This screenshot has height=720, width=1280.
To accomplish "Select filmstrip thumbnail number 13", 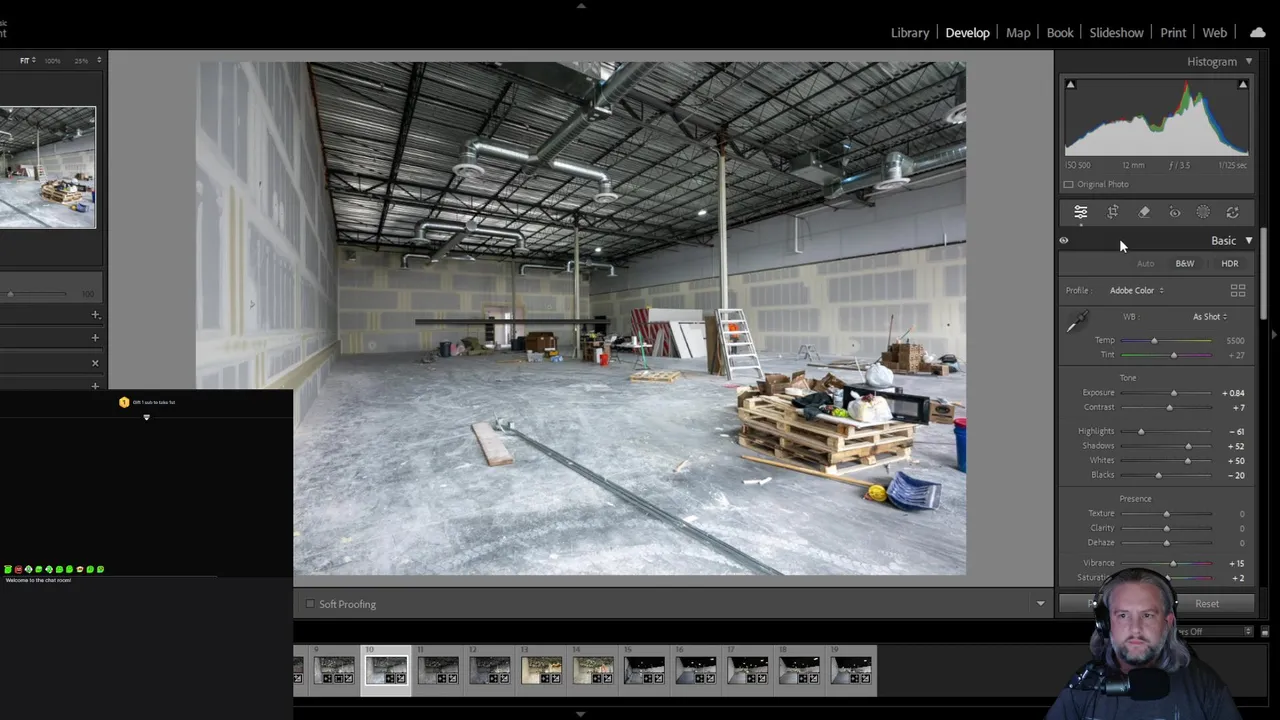I will click(541, 670).
